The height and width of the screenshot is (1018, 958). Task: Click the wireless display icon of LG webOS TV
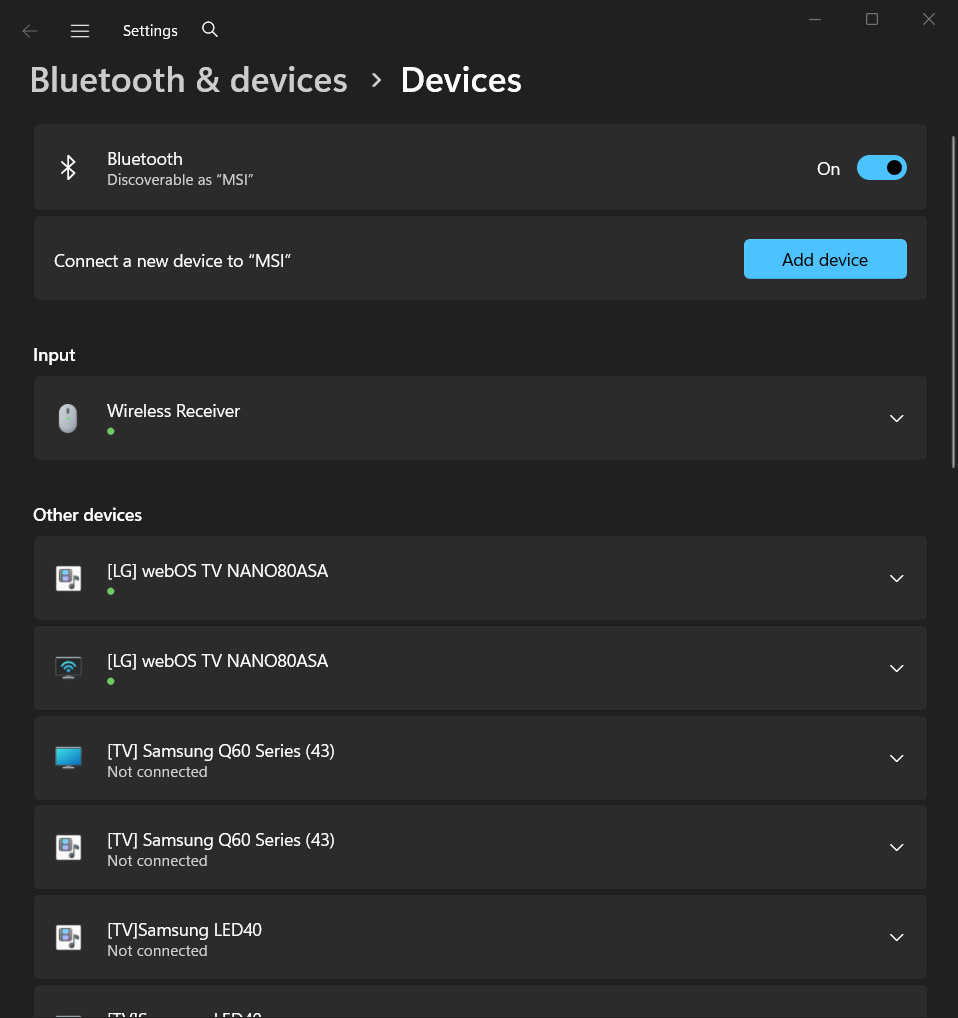pyautogui.click(x=68, y=667)
